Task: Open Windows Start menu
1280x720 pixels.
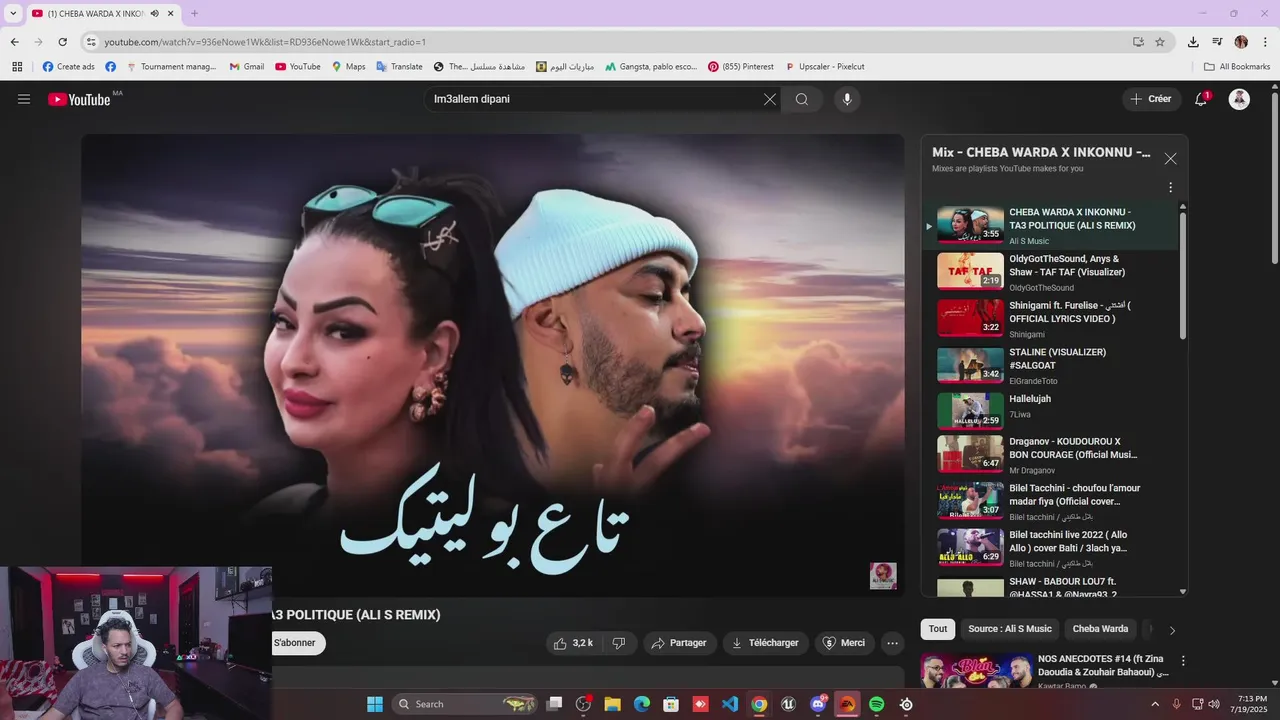Action: point(375,704)
